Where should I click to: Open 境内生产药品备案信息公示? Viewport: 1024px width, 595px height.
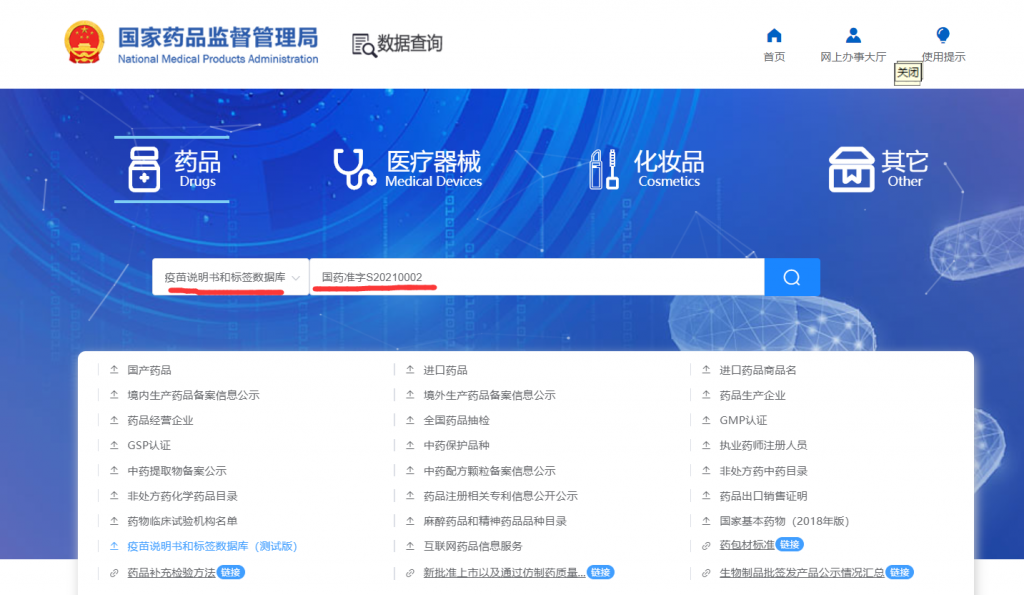193,395
